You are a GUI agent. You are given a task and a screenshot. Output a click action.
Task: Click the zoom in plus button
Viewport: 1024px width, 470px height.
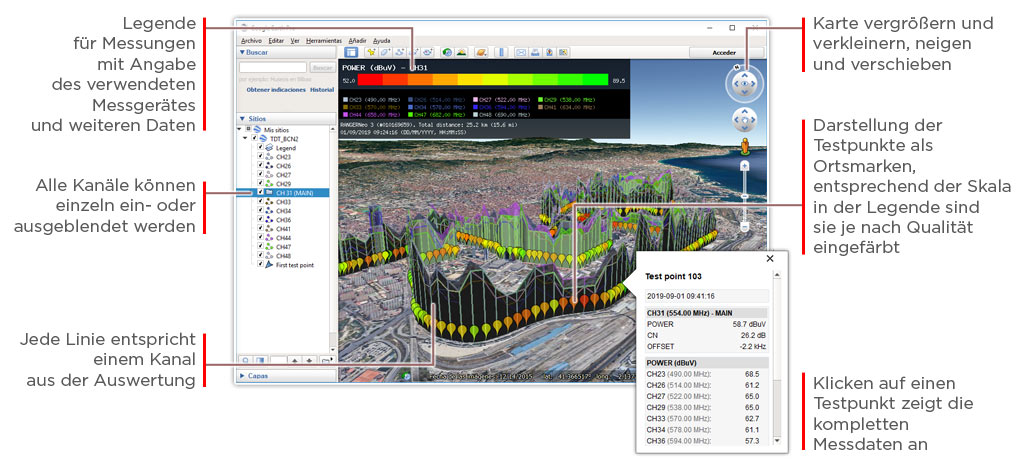[744, 166]
